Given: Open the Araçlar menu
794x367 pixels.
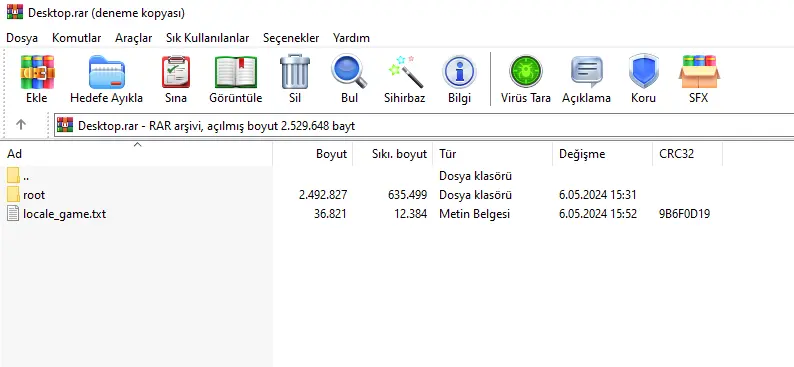Looking at the screenshot, I should tap(134, 38).
